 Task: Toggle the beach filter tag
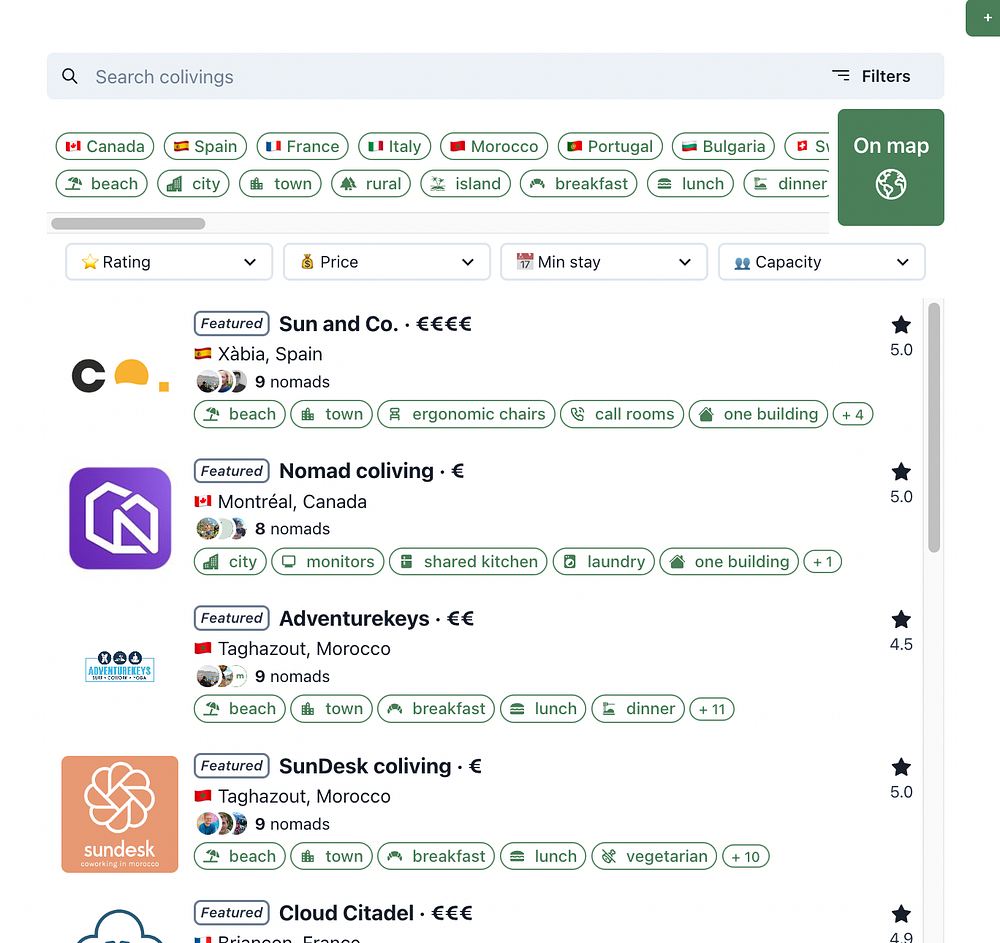click(102, 184)
